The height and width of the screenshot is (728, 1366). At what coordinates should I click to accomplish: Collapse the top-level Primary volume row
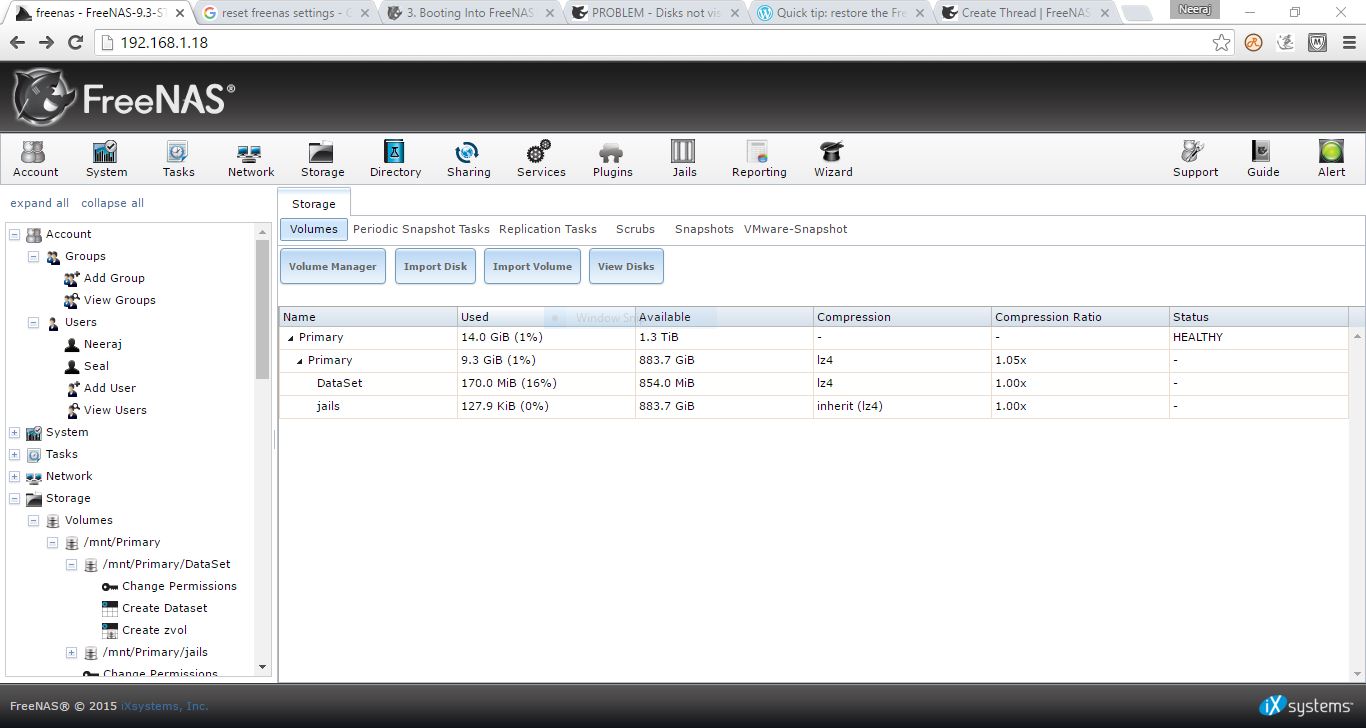[x=291, y=338]
